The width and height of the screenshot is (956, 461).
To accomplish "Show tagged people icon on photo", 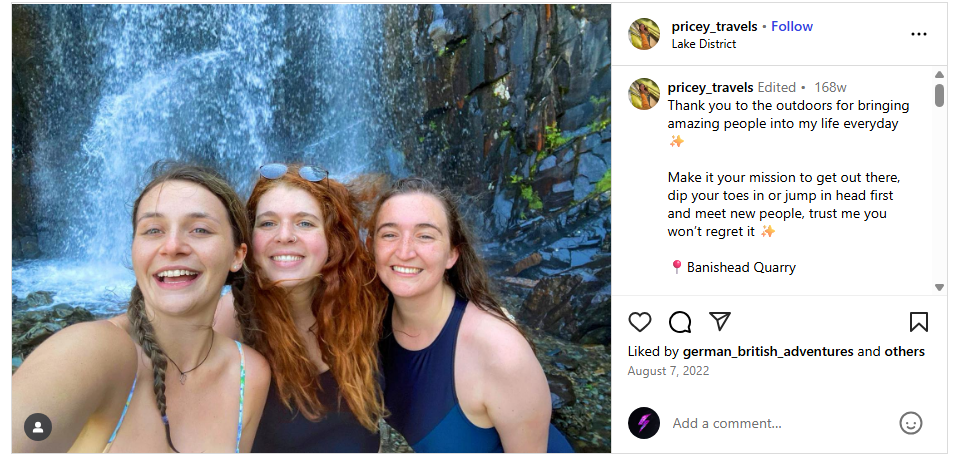I will (38, 427).
